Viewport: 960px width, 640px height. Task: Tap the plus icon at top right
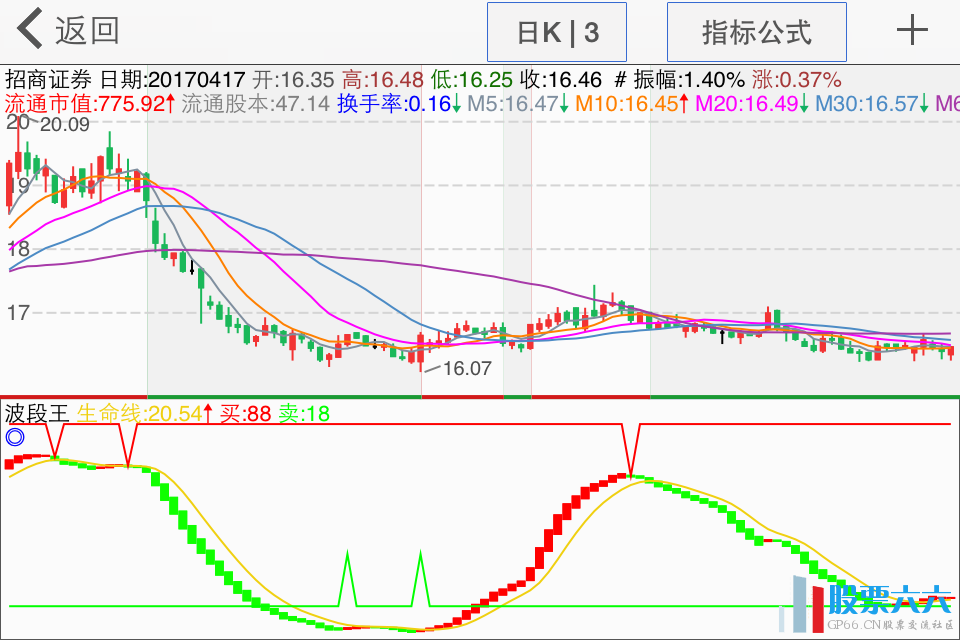point(912,31)
